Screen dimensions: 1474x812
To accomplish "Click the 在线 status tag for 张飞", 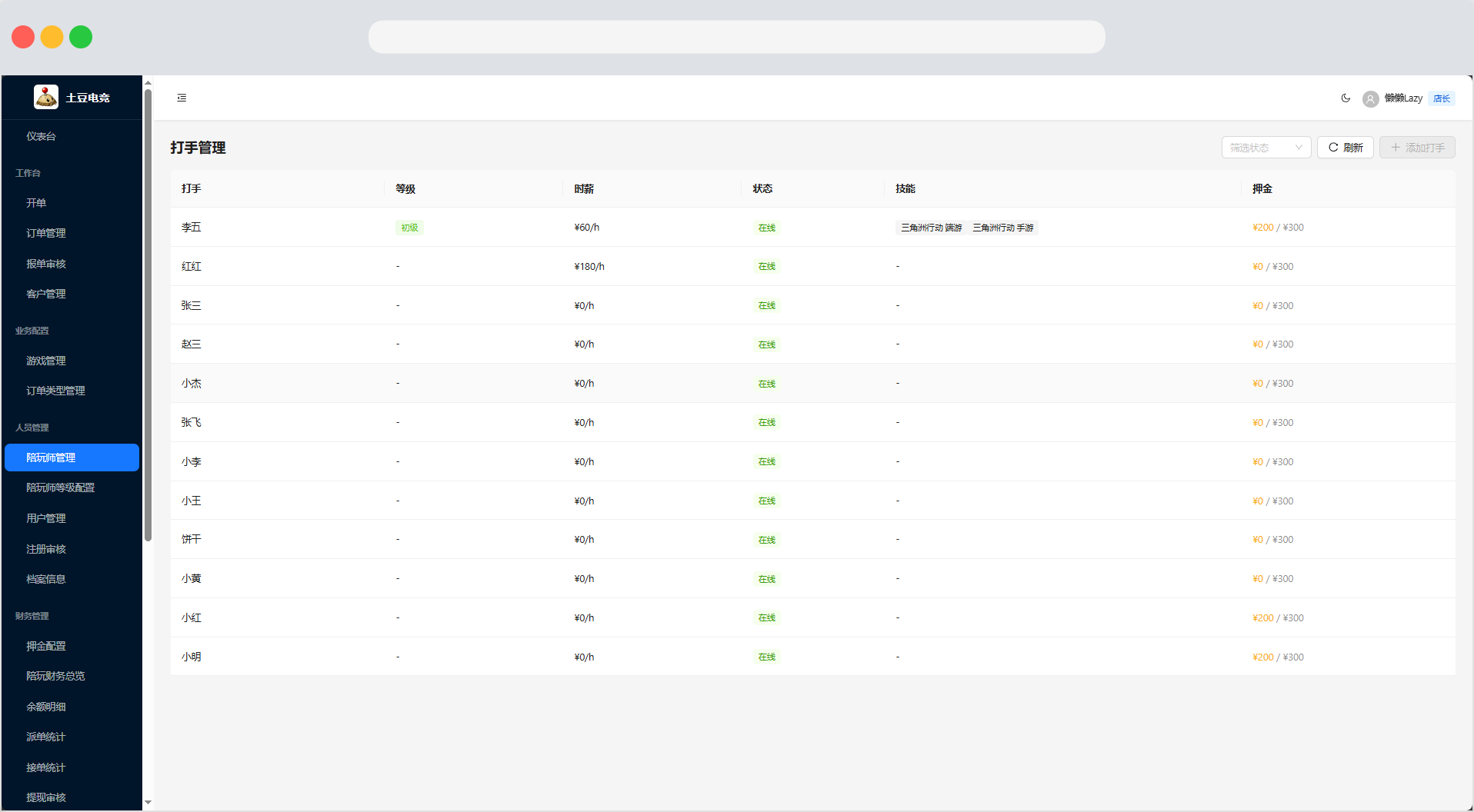I will pyautogui.click(x=767, y=423).
